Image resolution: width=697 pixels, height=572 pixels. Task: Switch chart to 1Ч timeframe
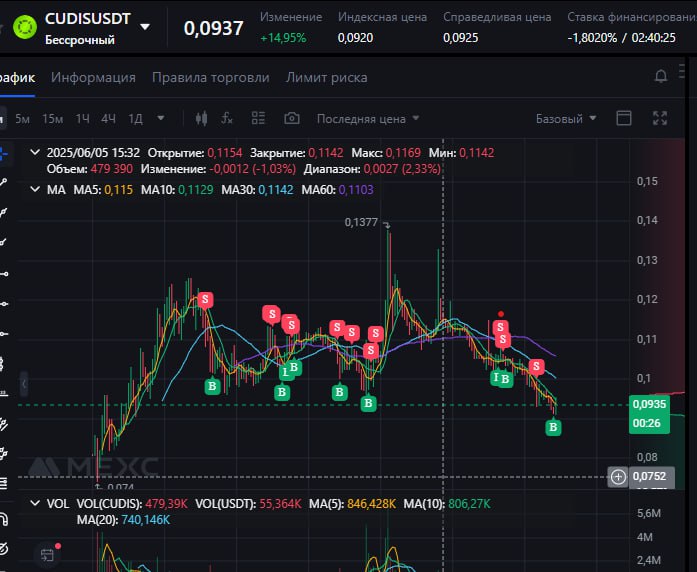click(82, 119)
